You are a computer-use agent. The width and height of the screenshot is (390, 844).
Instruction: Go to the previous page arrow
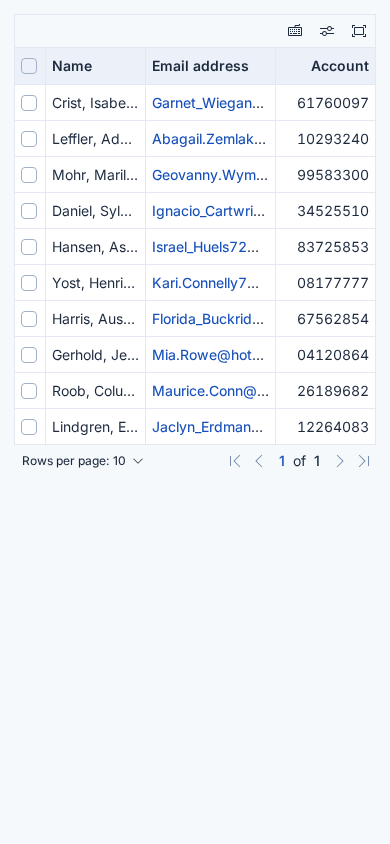click(259, 461)
